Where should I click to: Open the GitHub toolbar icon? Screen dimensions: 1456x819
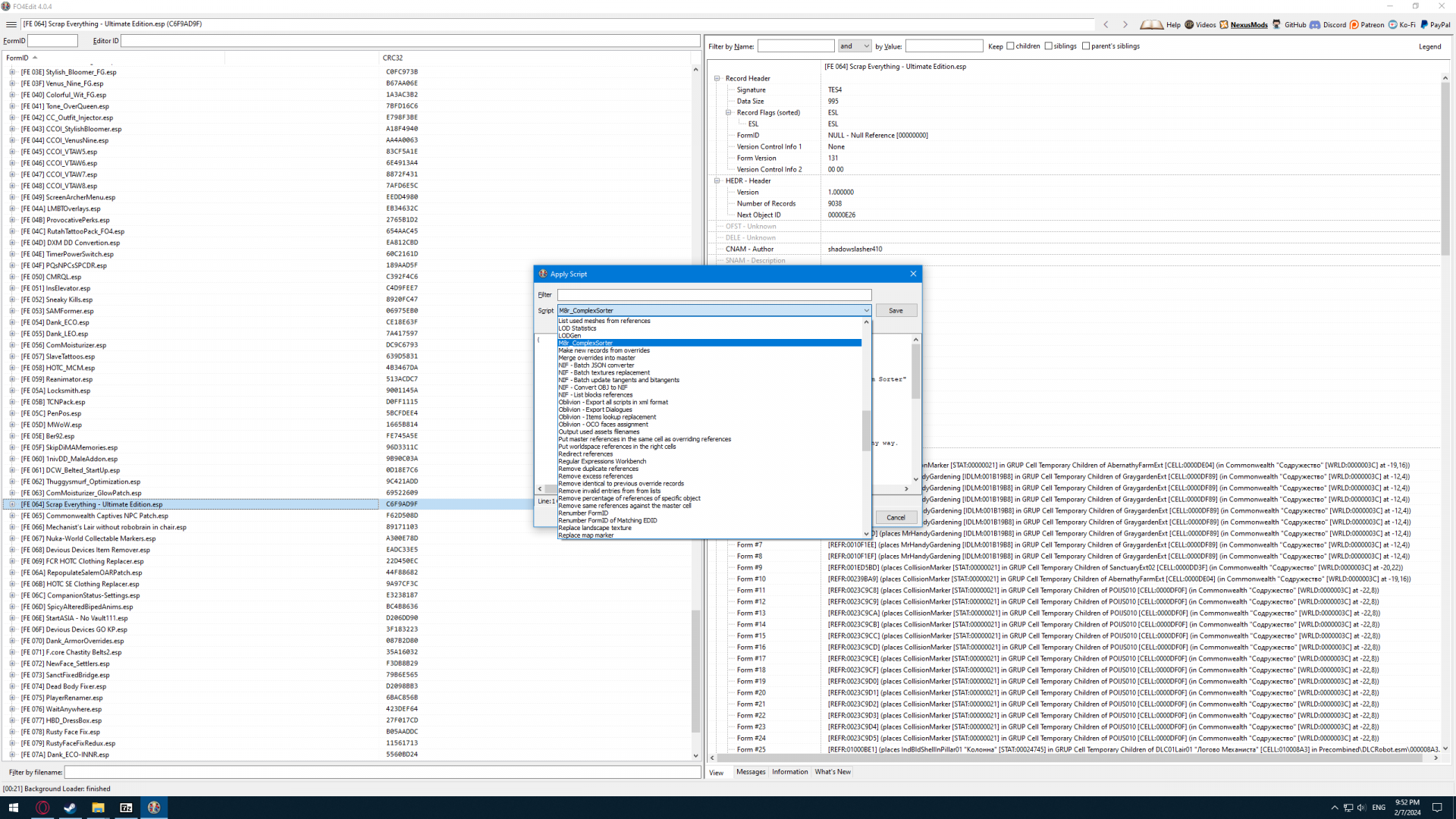[1277, 24]
